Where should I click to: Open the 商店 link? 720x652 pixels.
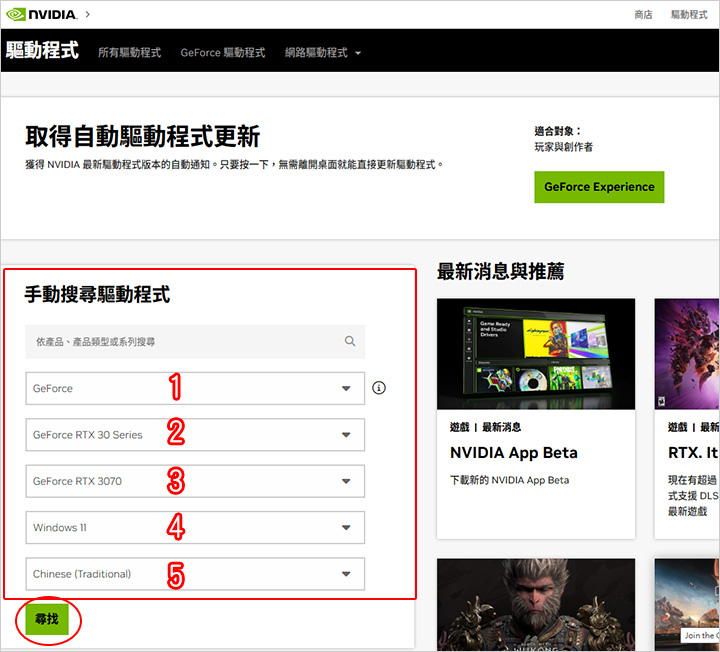coord(643,15)
